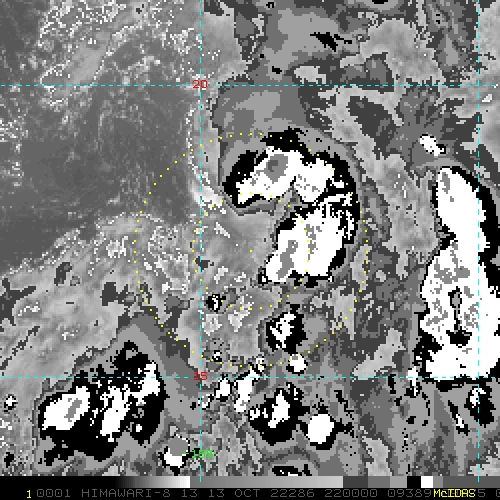
Task: Click the white swatch in enhancement legend
Action: (427, 482)
